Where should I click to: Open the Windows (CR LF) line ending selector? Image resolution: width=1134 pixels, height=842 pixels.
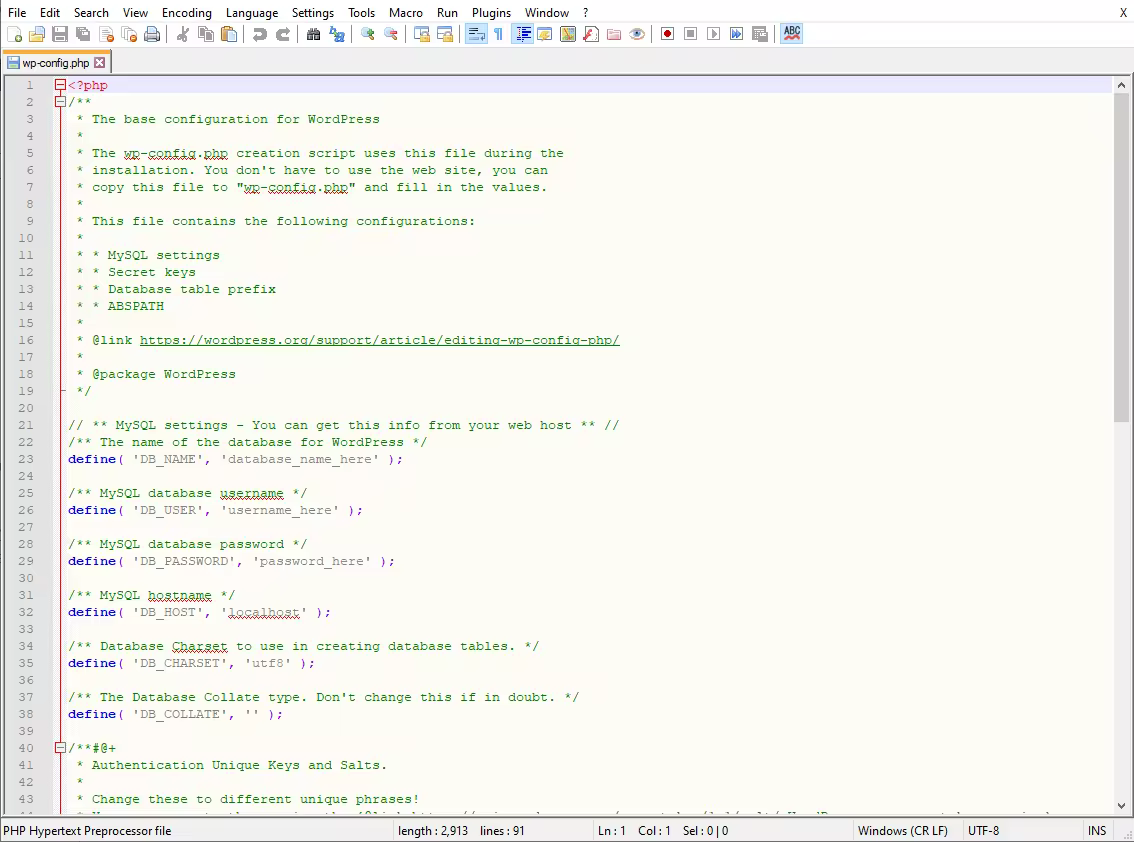(x=903, y=830)
